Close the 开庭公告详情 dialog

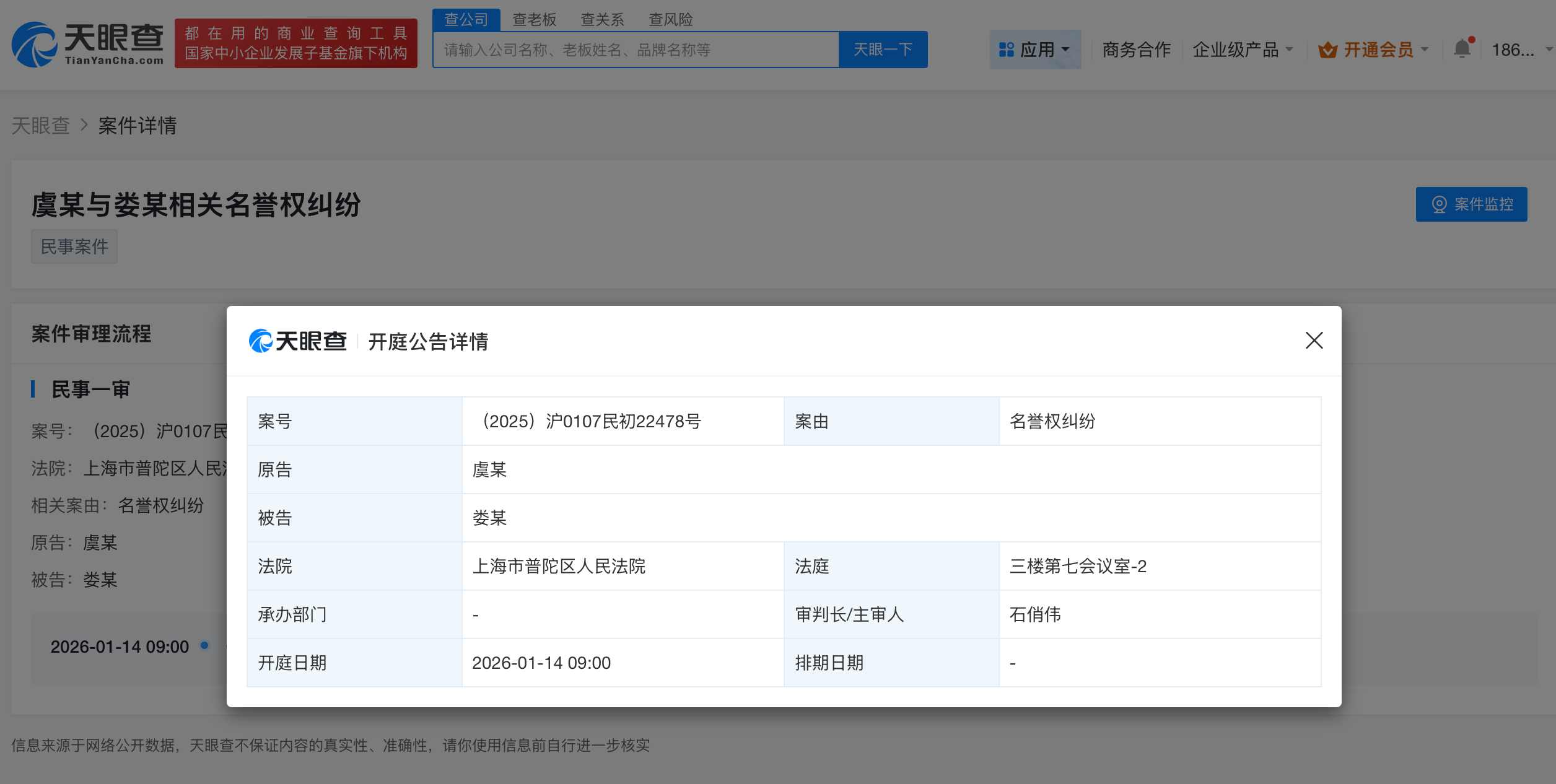[1314, 341]
